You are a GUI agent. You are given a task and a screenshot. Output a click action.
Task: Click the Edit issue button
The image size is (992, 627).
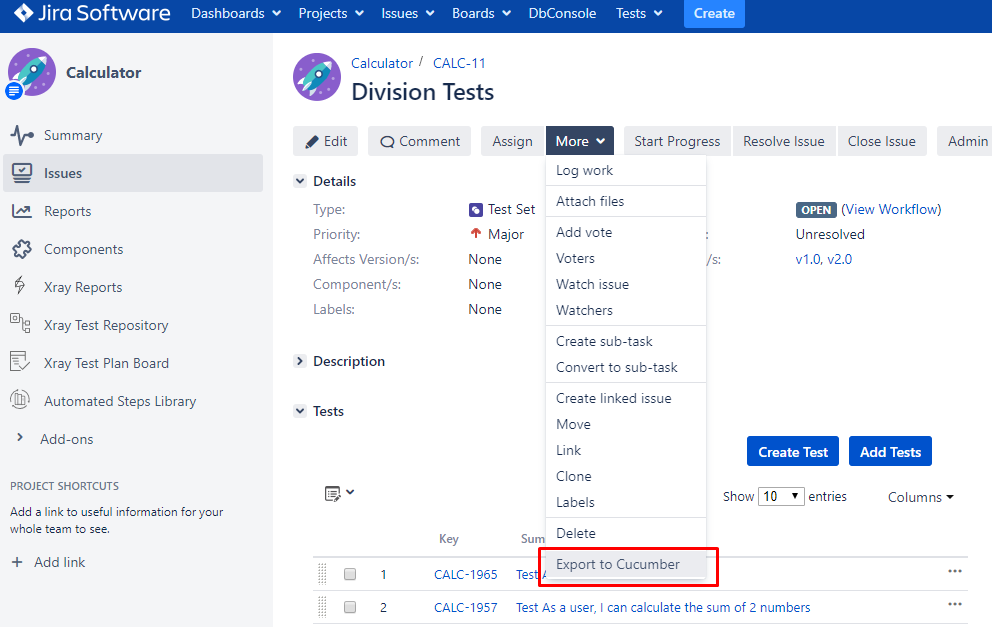(325, 141)
